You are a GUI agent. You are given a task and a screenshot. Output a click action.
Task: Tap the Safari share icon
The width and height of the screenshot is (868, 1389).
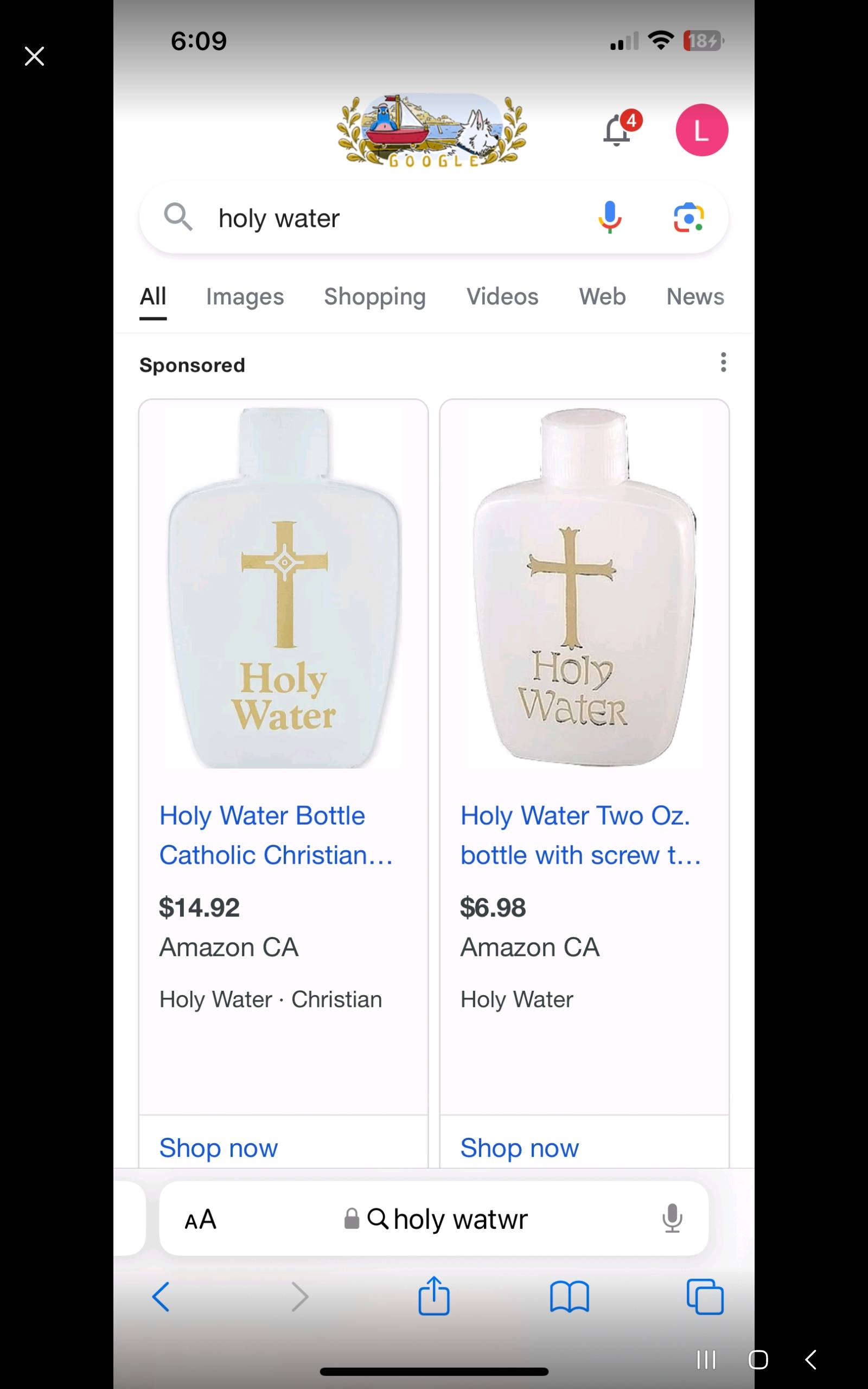433,1296
